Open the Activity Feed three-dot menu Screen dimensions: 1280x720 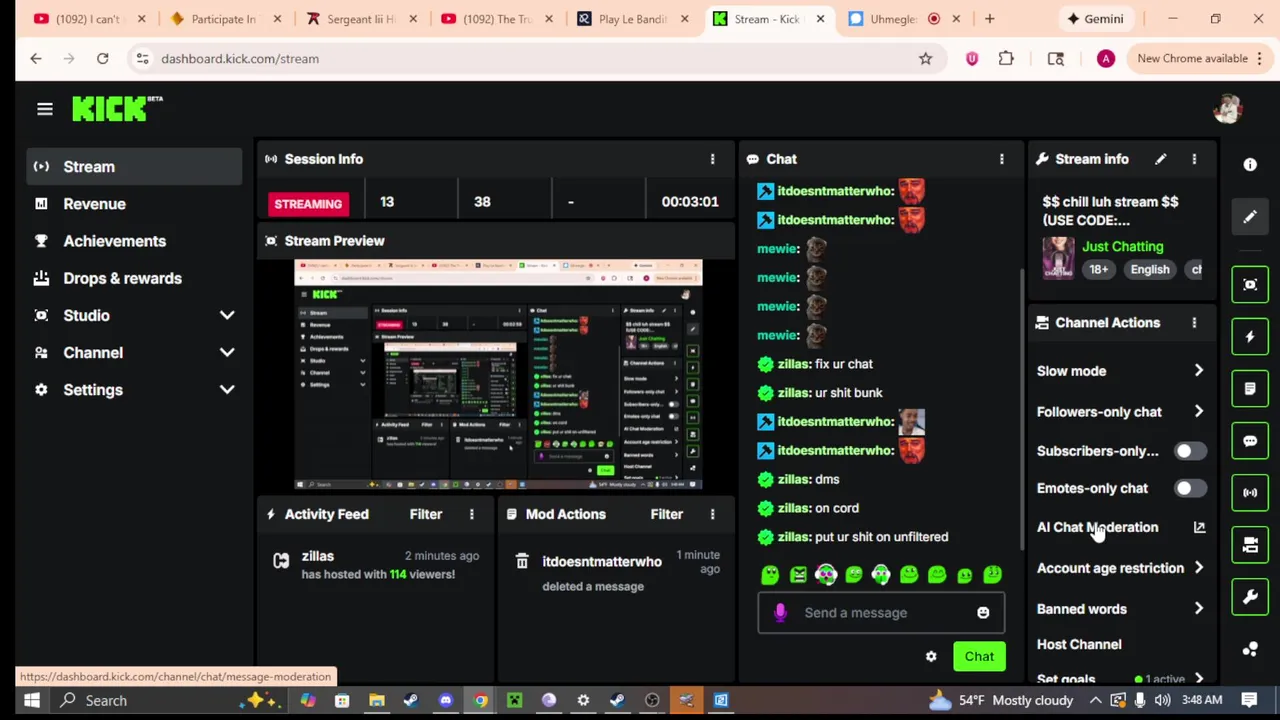471,514
